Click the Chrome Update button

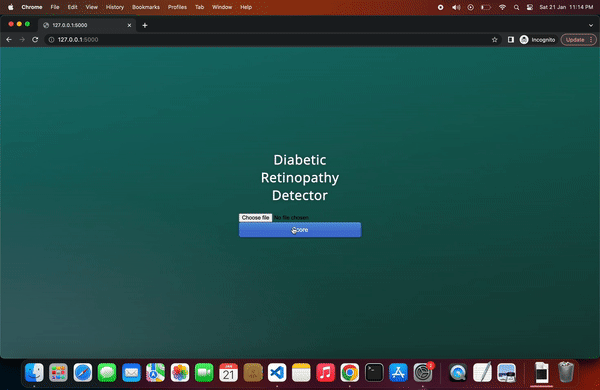575,40
